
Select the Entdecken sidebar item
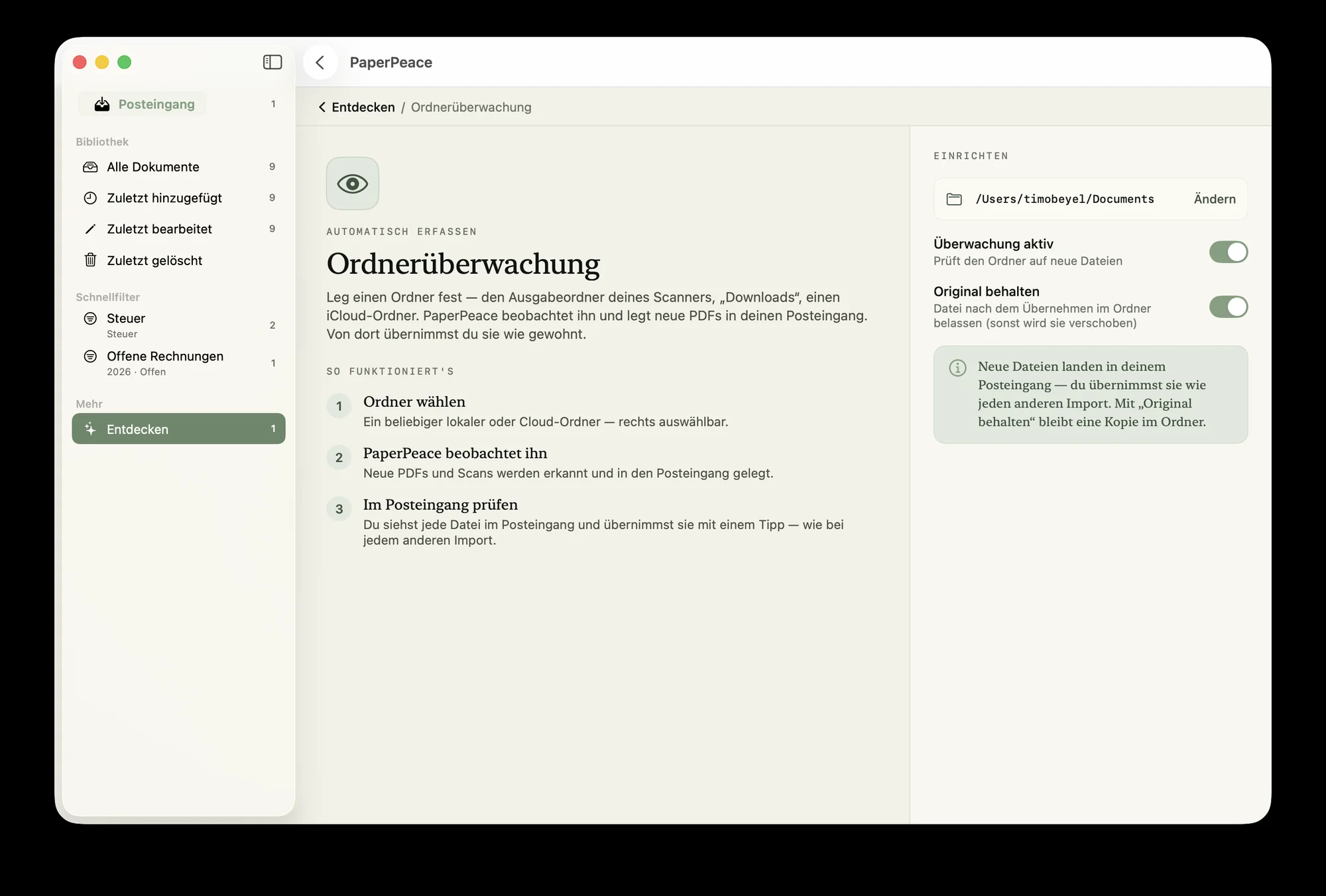pos(178,429)
